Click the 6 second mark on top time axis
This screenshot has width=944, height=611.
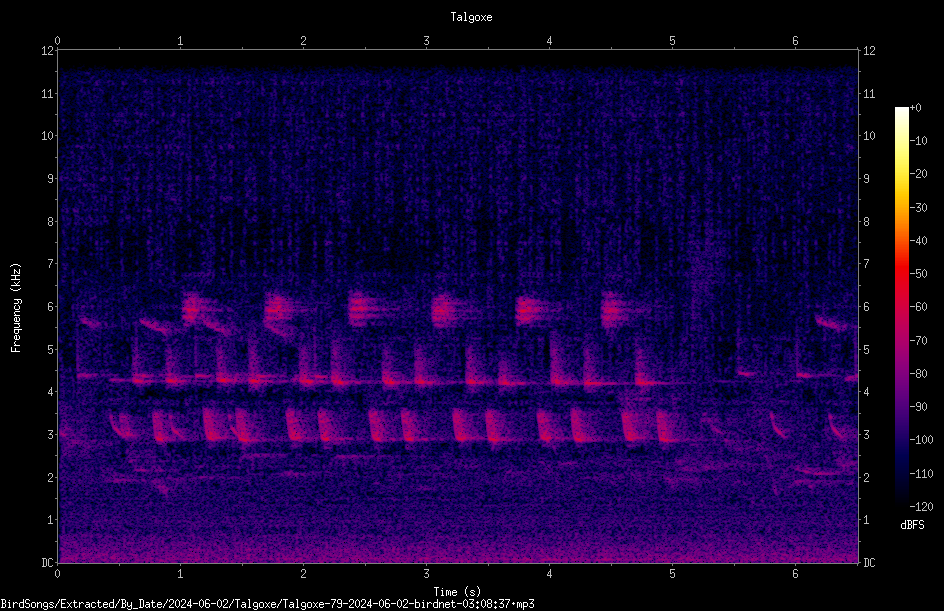click(x=795, y=41)
